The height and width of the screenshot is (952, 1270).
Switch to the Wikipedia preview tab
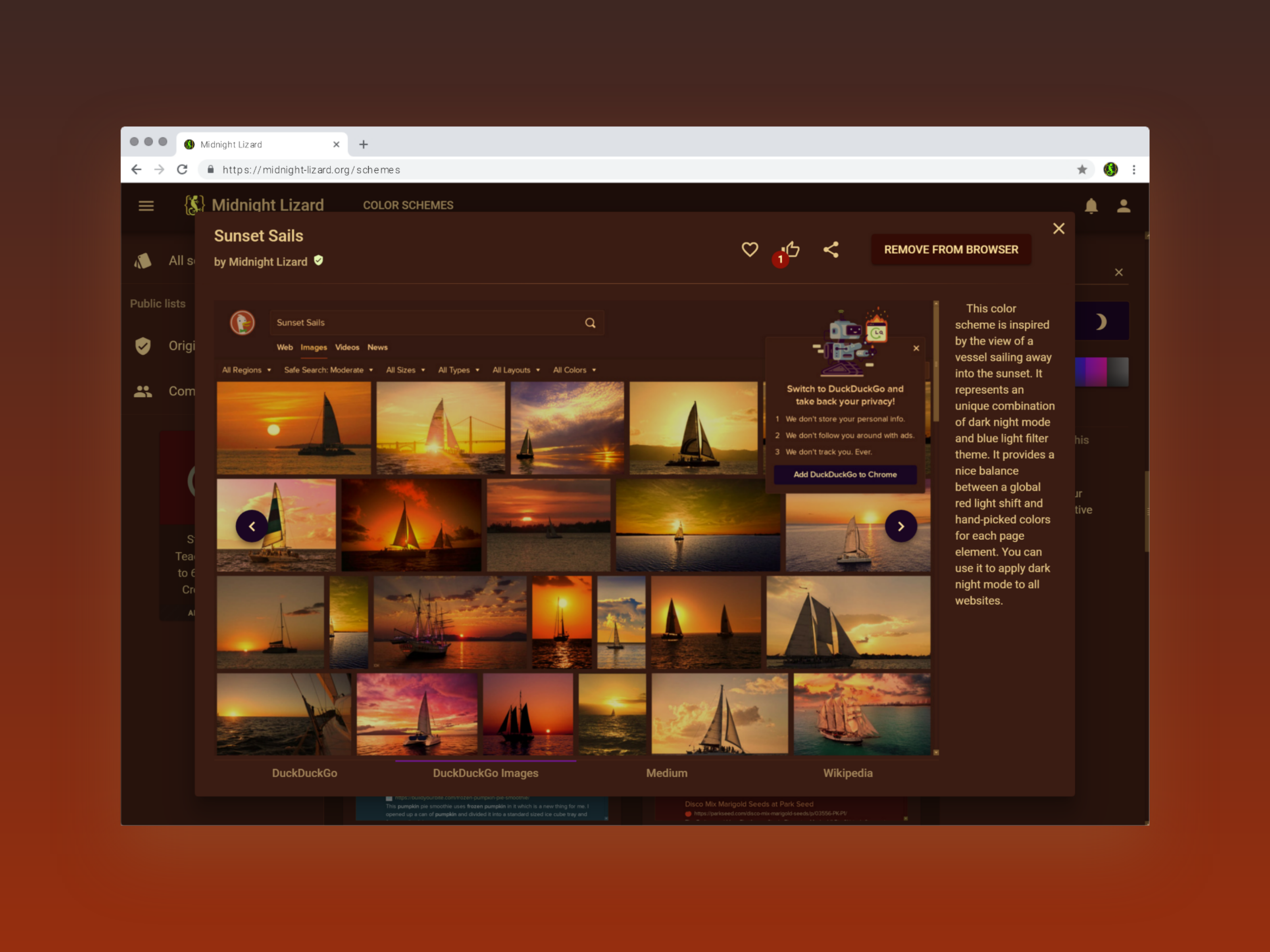coord(847,773)
